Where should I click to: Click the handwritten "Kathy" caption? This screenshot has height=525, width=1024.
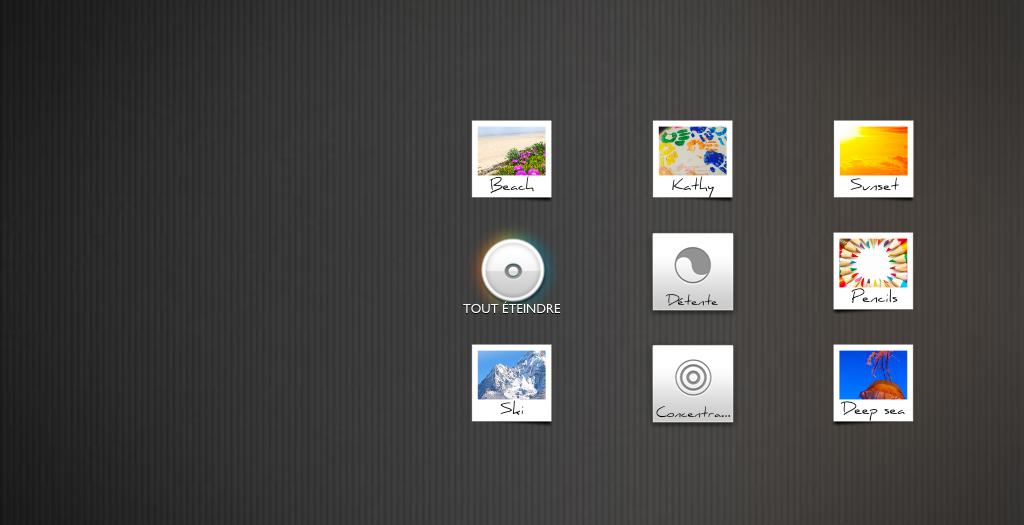(x=692, y=186)
